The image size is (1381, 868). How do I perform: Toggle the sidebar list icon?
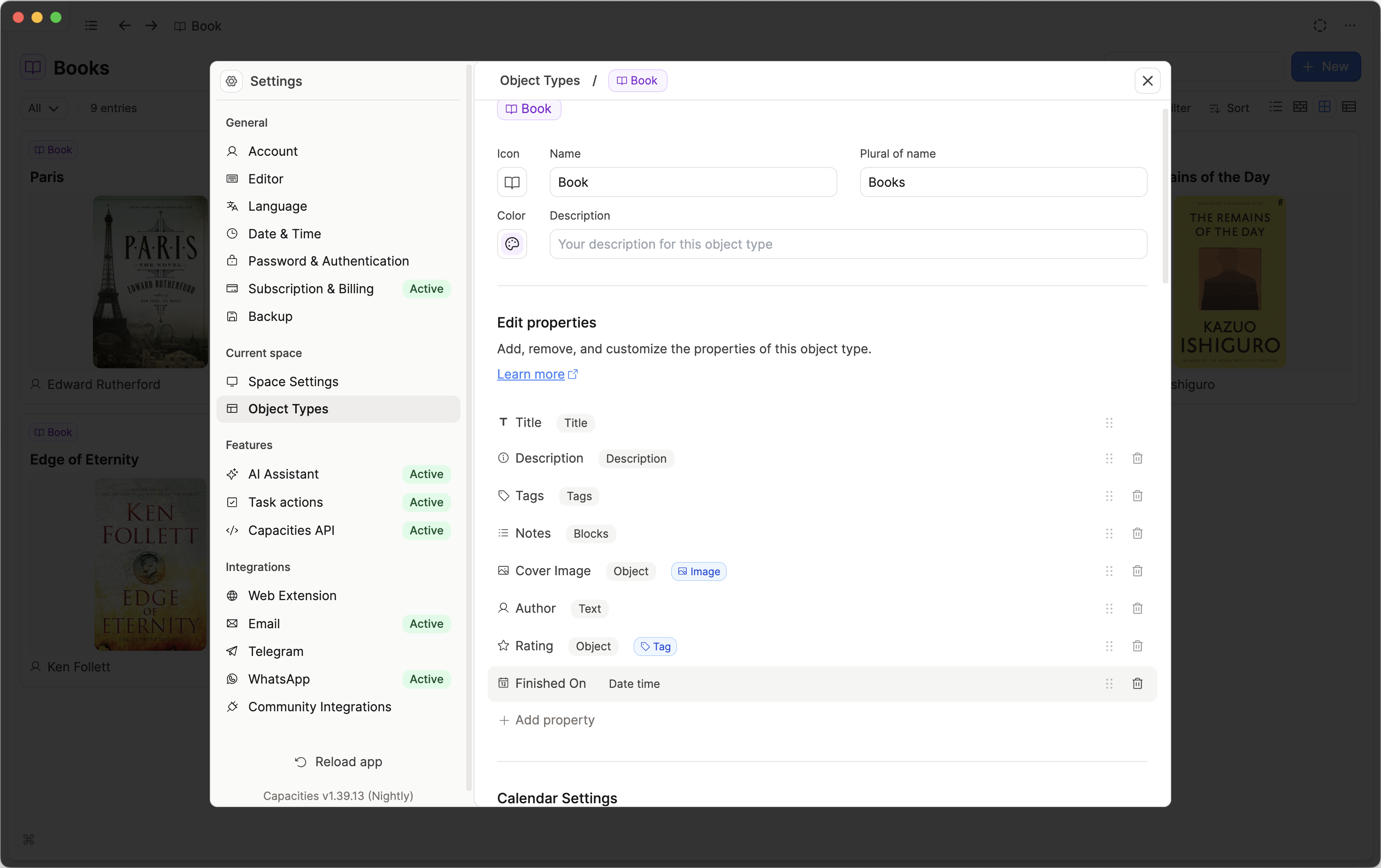click(x=91, y=26)
